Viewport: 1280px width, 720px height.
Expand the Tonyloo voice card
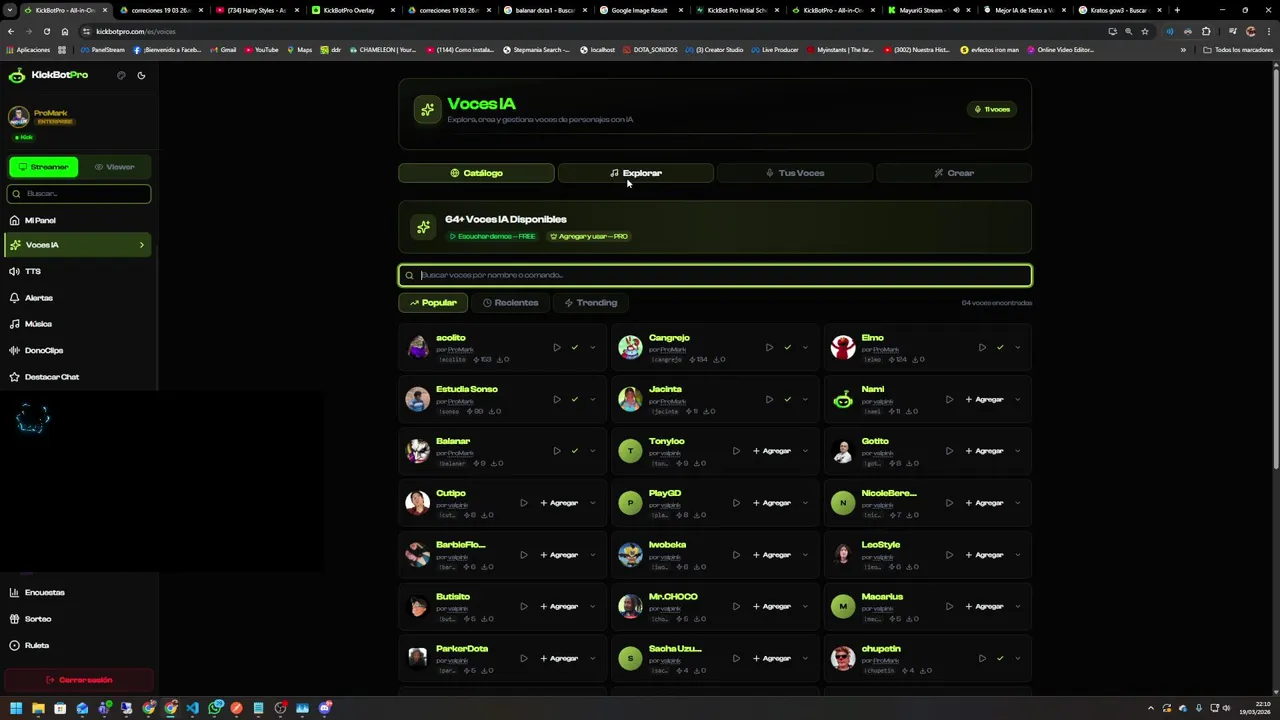pyautogui.click(x=805, y=451)
